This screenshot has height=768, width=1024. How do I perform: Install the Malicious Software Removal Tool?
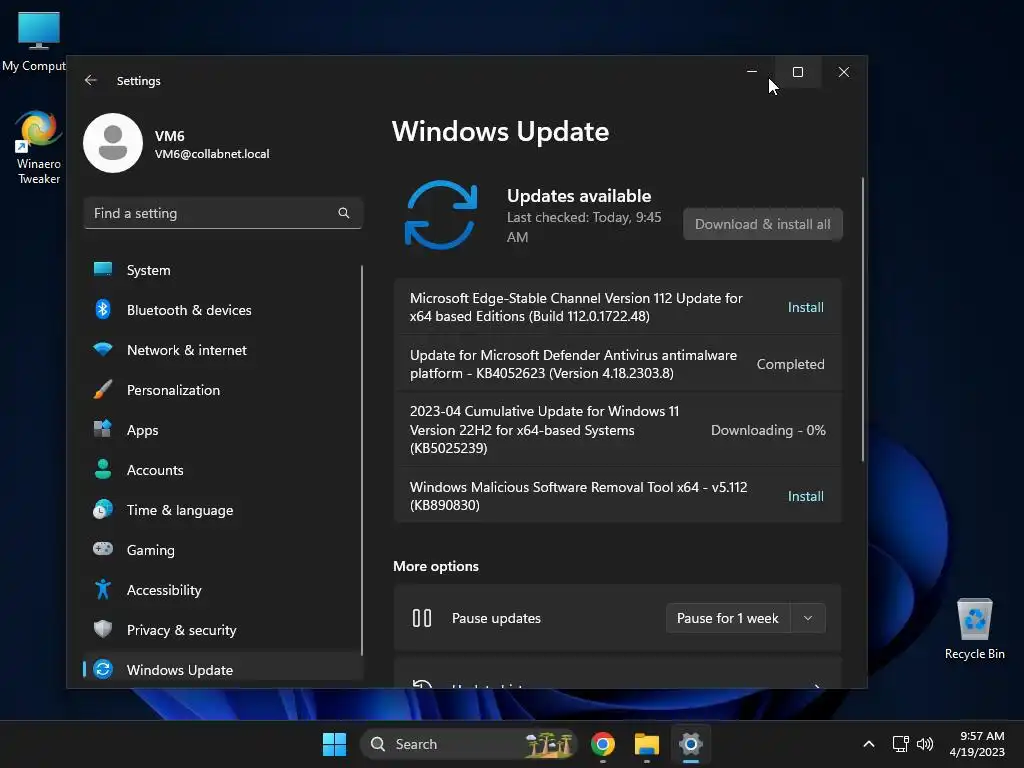(x=805, y=496)
